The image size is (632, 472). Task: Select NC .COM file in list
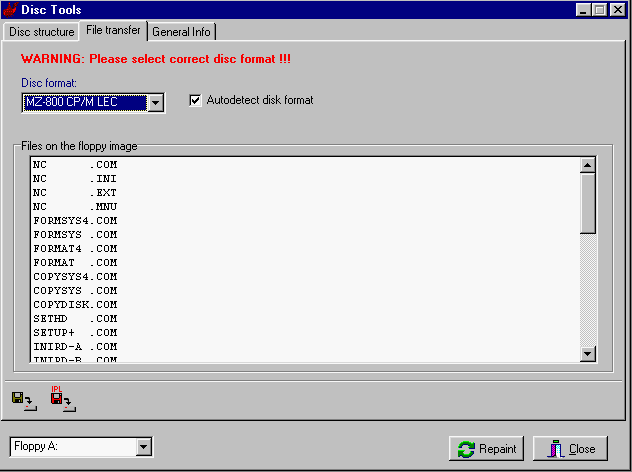pyautogui.click(x=75, y=164)
